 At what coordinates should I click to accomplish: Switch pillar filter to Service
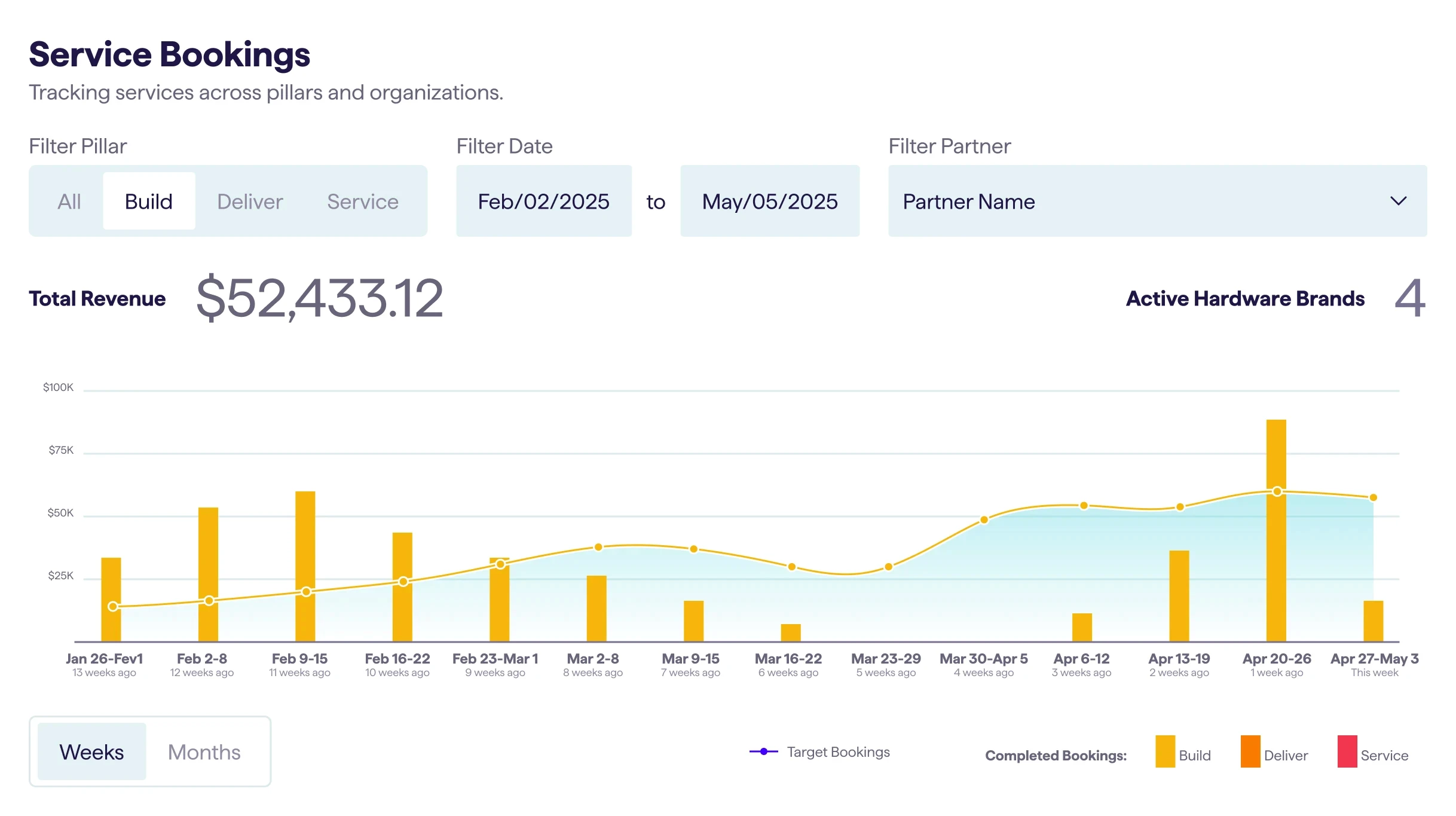(x=362, y=201)
